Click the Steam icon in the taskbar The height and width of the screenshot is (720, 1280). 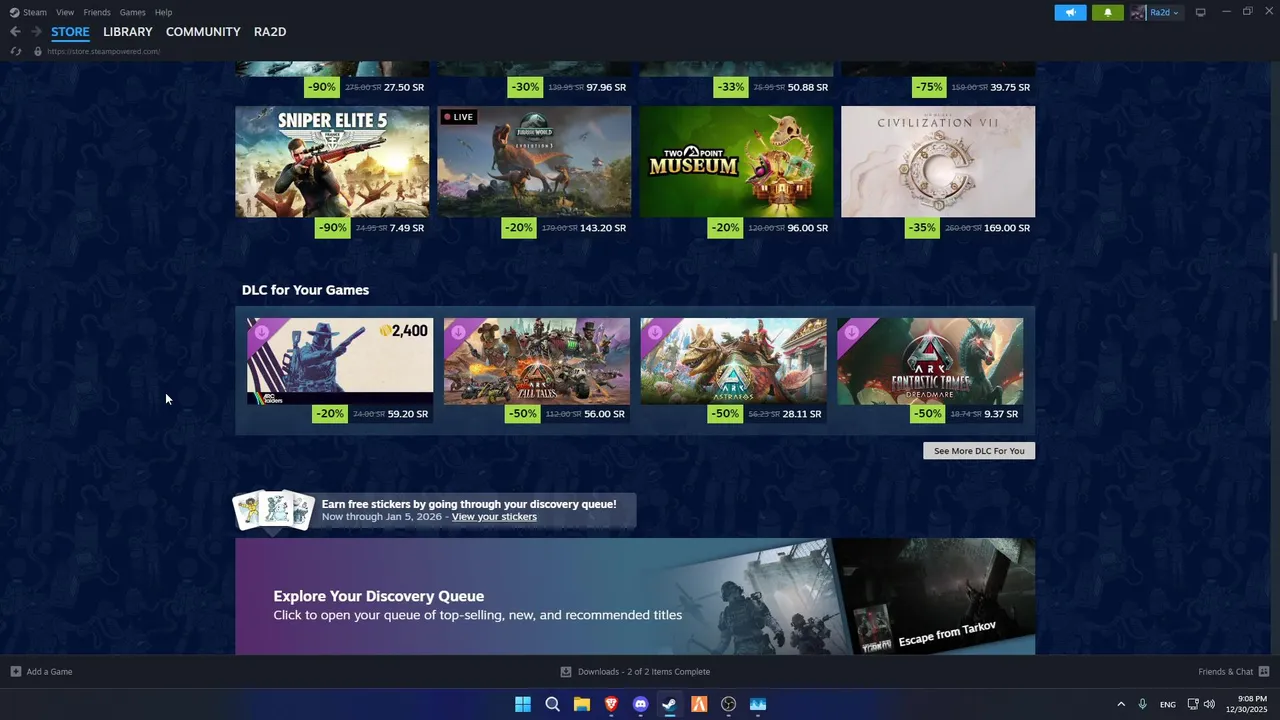tap(670, 704)
